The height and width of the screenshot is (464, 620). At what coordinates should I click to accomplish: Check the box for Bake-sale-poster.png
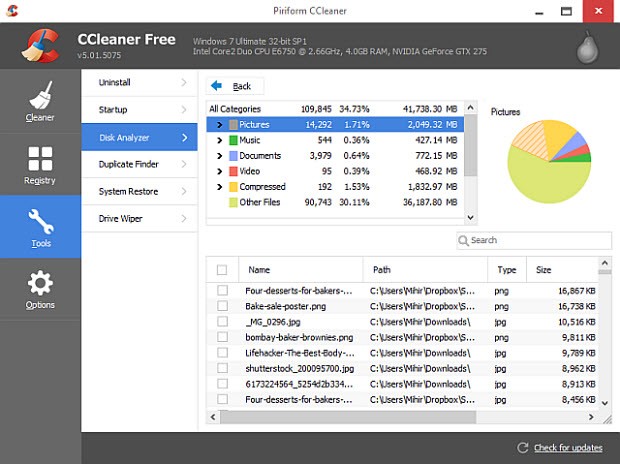click(223, 306)
